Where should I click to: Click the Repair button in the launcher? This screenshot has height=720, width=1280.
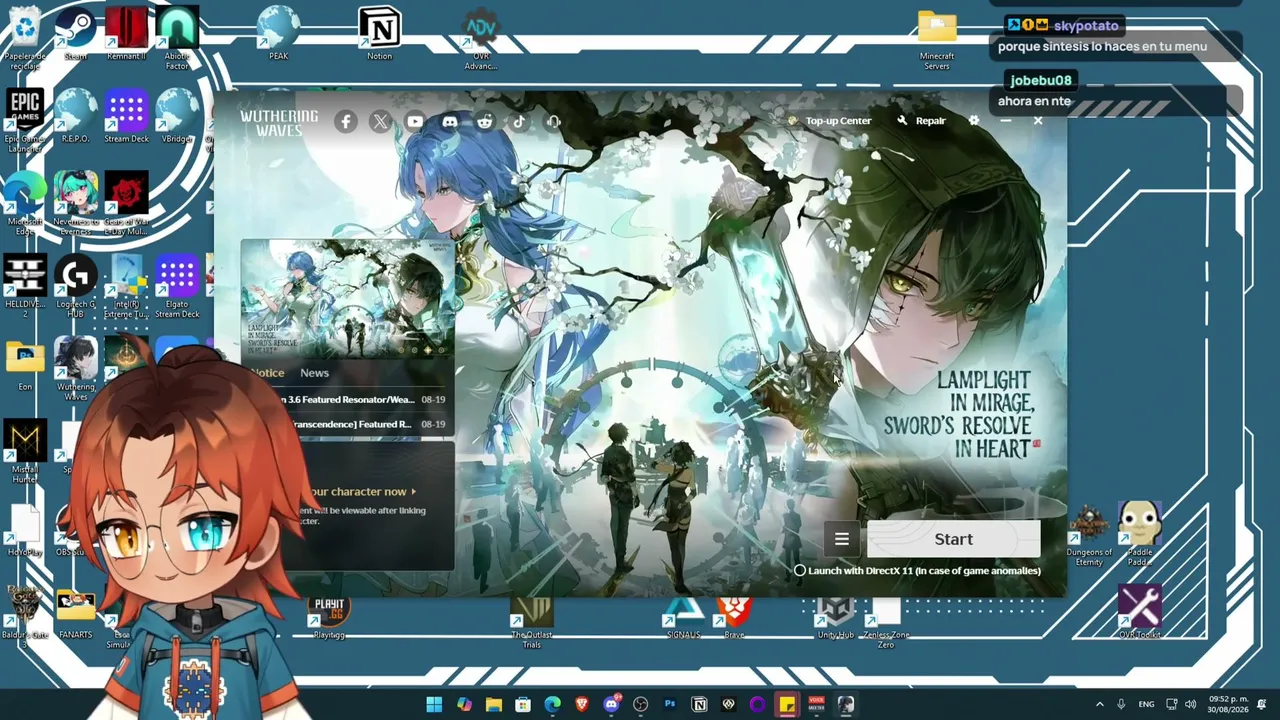coord(921,121)
